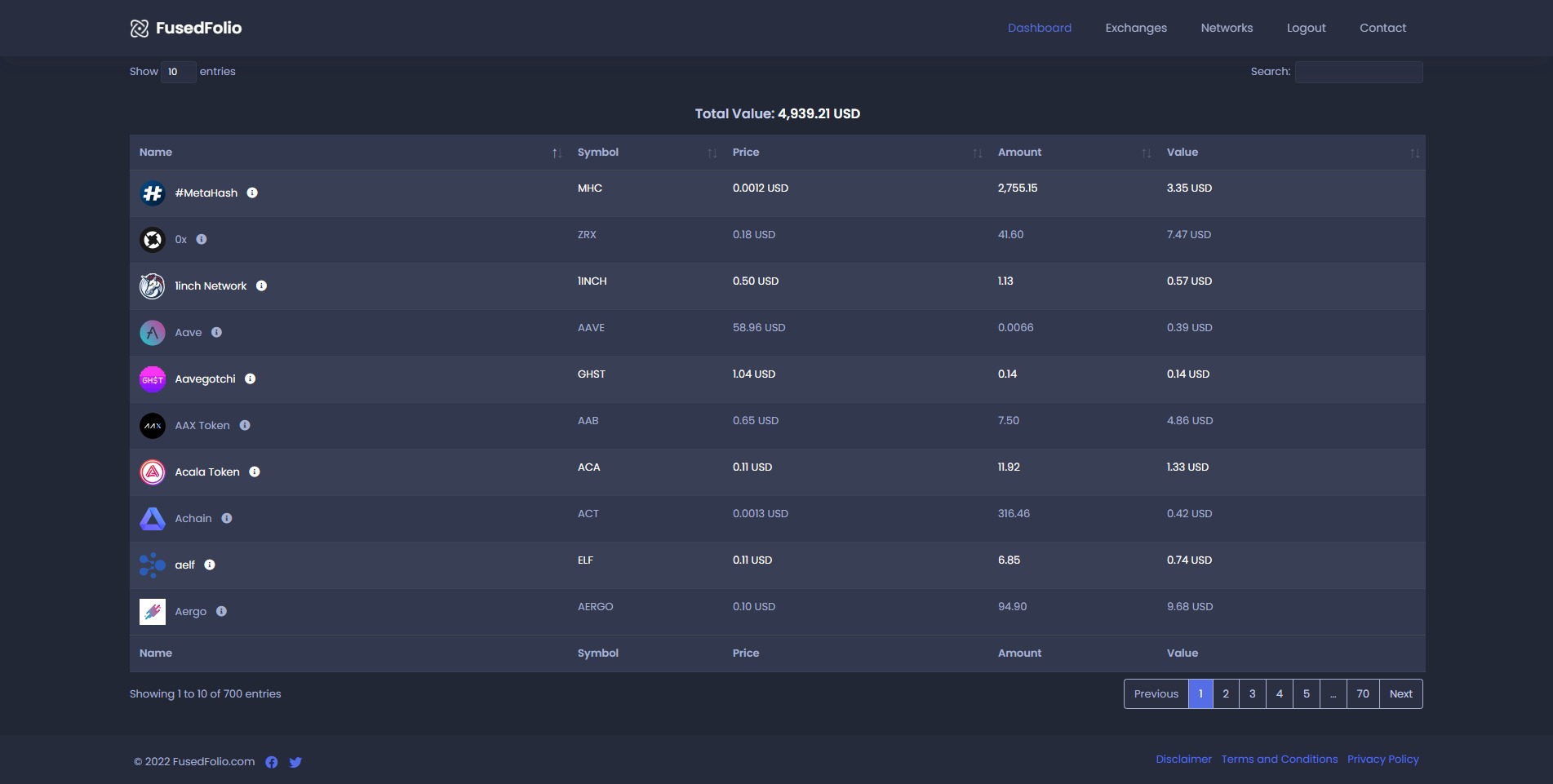Screen dimensions: 1553x784
Task: Click the Acala Token coin logo
Action: [153, 472]
